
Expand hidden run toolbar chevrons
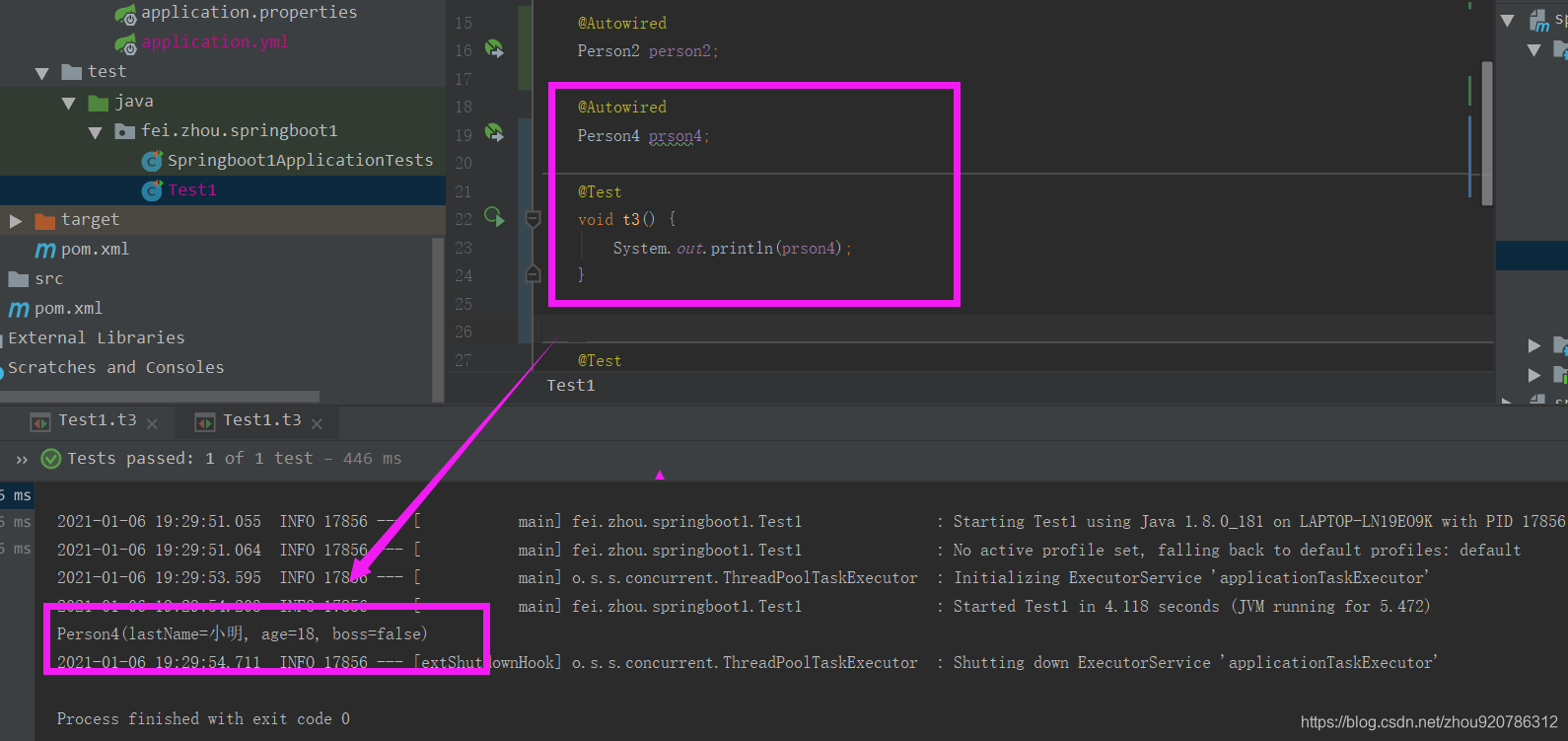coord(22,460)
